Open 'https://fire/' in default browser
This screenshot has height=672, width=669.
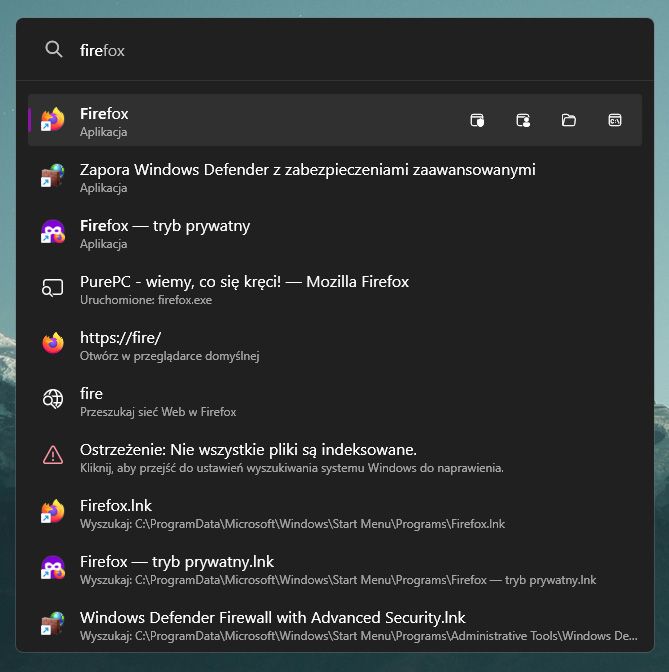[x=335, y=344]
